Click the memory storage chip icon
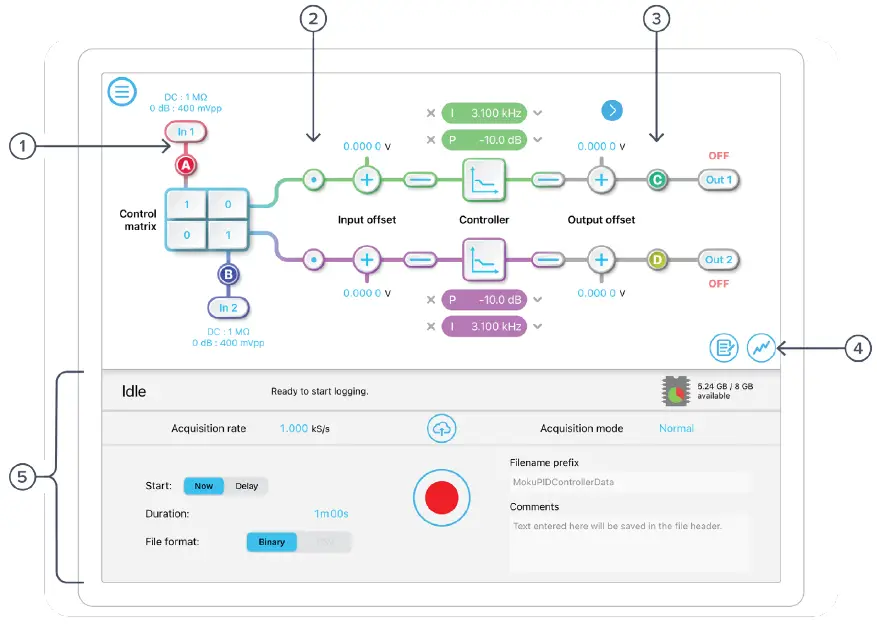The width and height of the screenshot is (877, 624). 676,388
